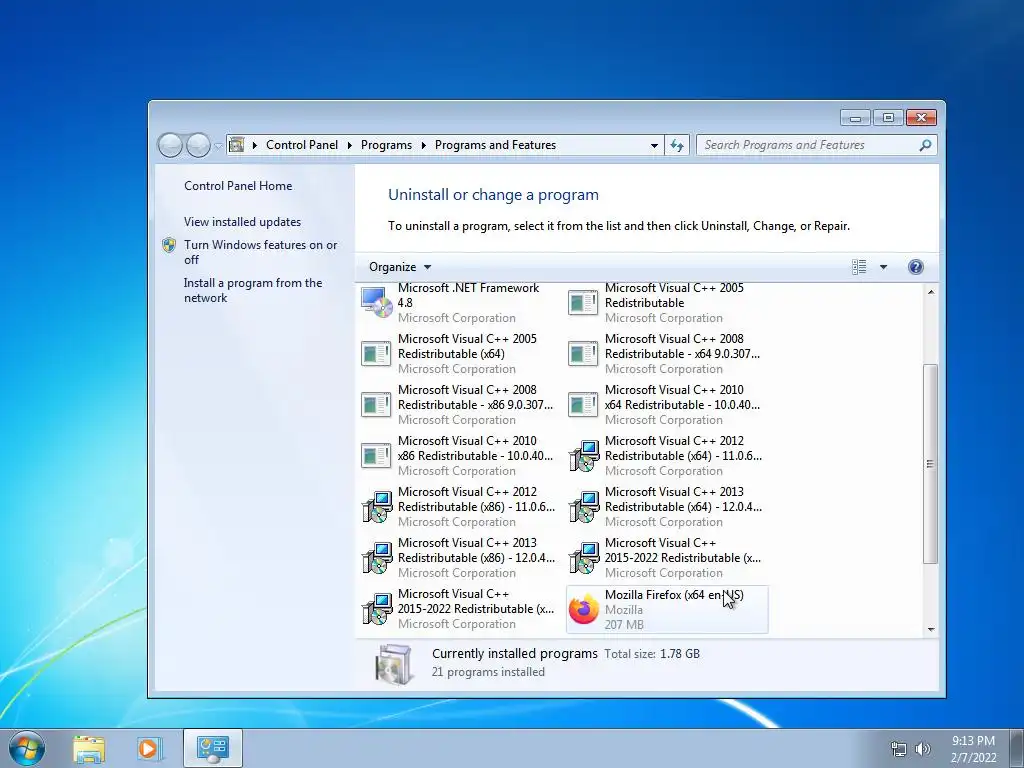Viewport: 1024px width, 768px height.
Task: Open View installed updates link
Action: 242,221
